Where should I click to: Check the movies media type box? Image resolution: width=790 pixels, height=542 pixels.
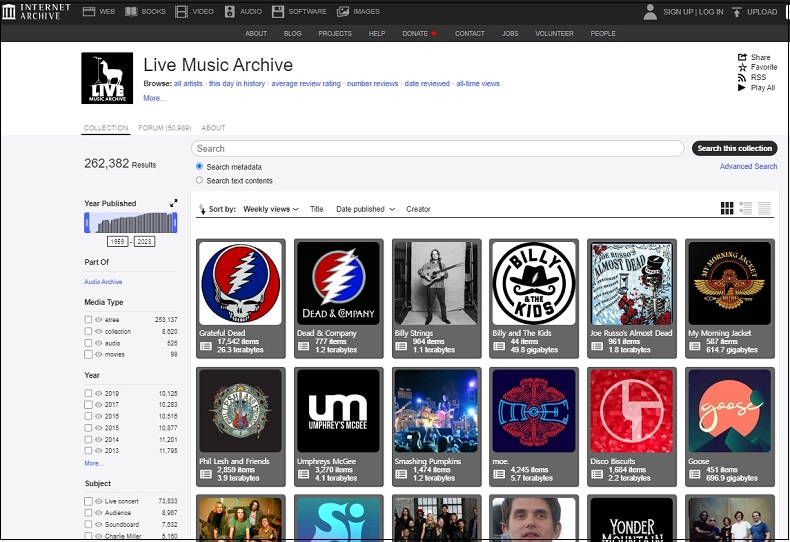pos(88,354)
